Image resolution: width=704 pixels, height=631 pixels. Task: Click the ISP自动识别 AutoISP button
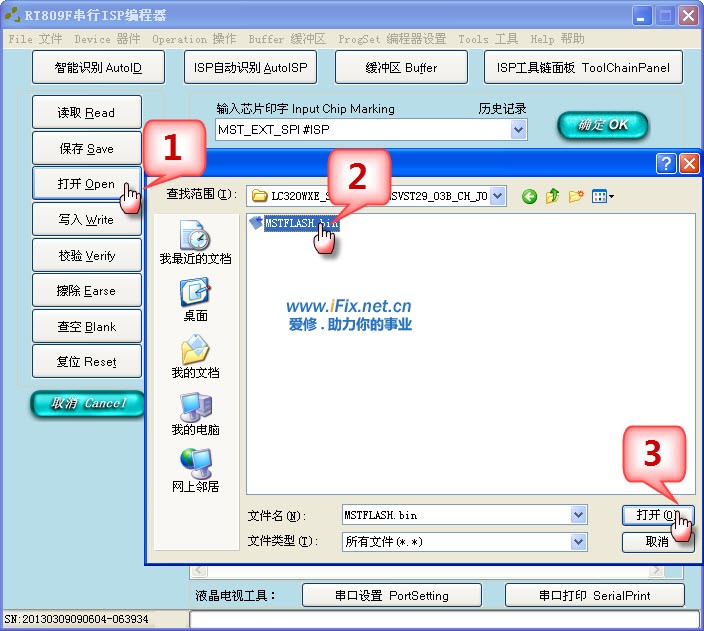(250, 67)
